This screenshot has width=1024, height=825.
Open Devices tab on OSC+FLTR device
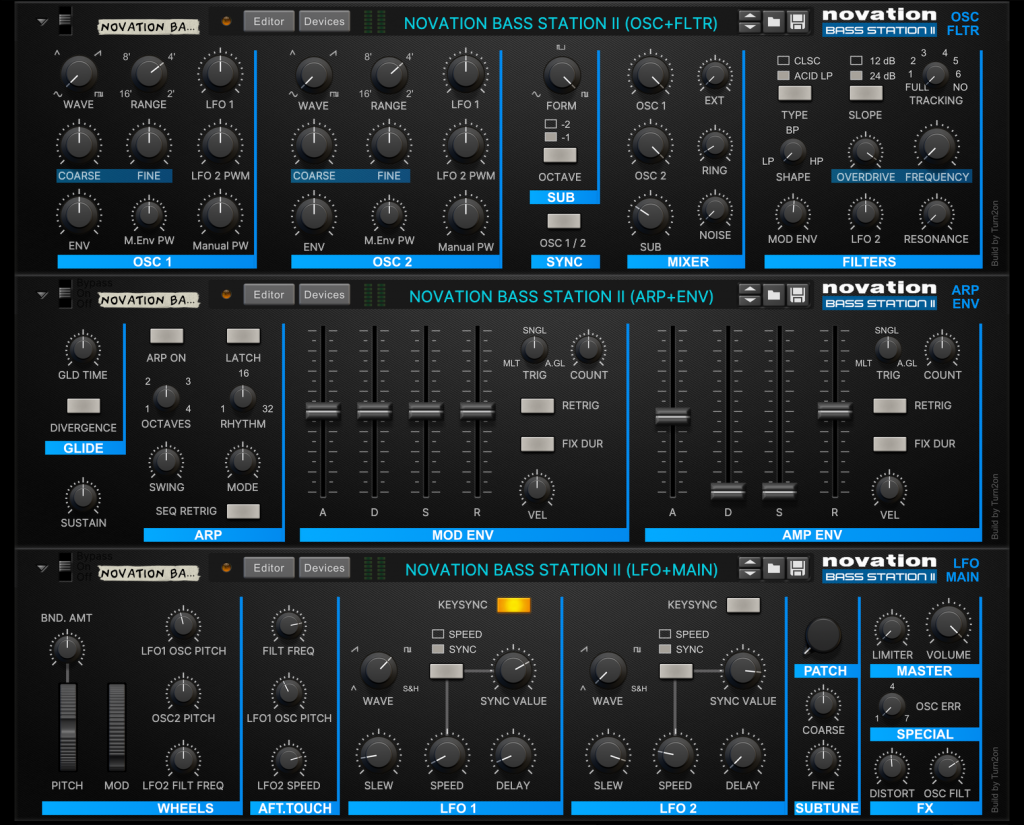click(324, 22)
